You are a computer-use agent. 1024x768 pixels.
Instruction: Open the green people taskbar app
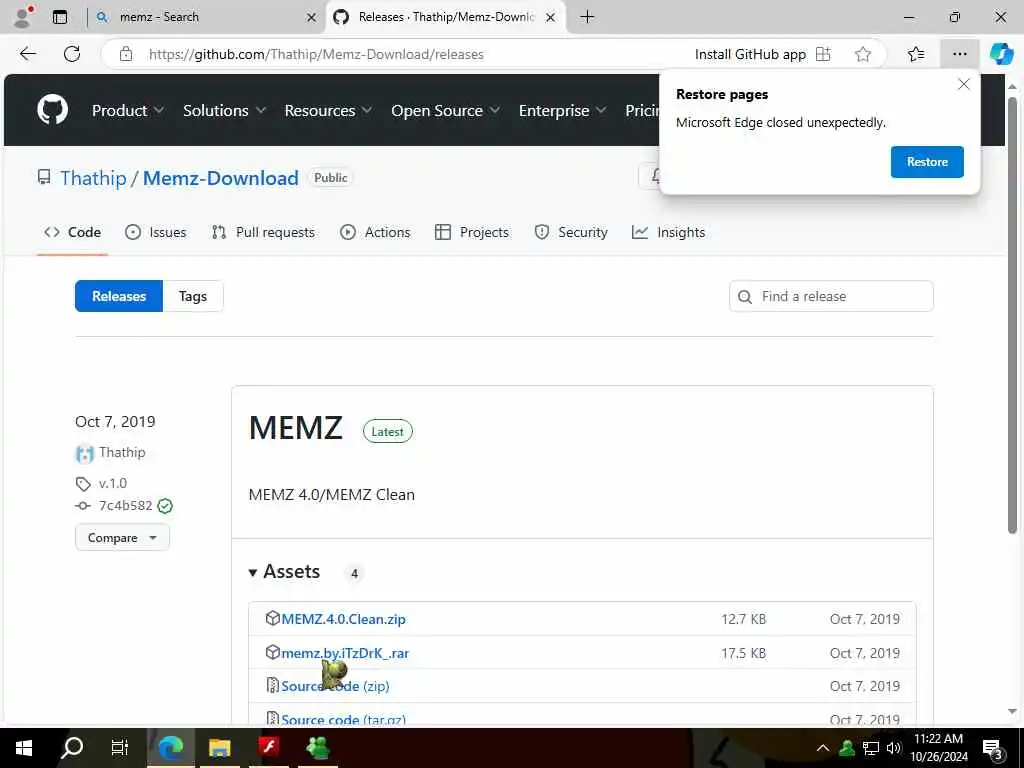tap(318, 747)
